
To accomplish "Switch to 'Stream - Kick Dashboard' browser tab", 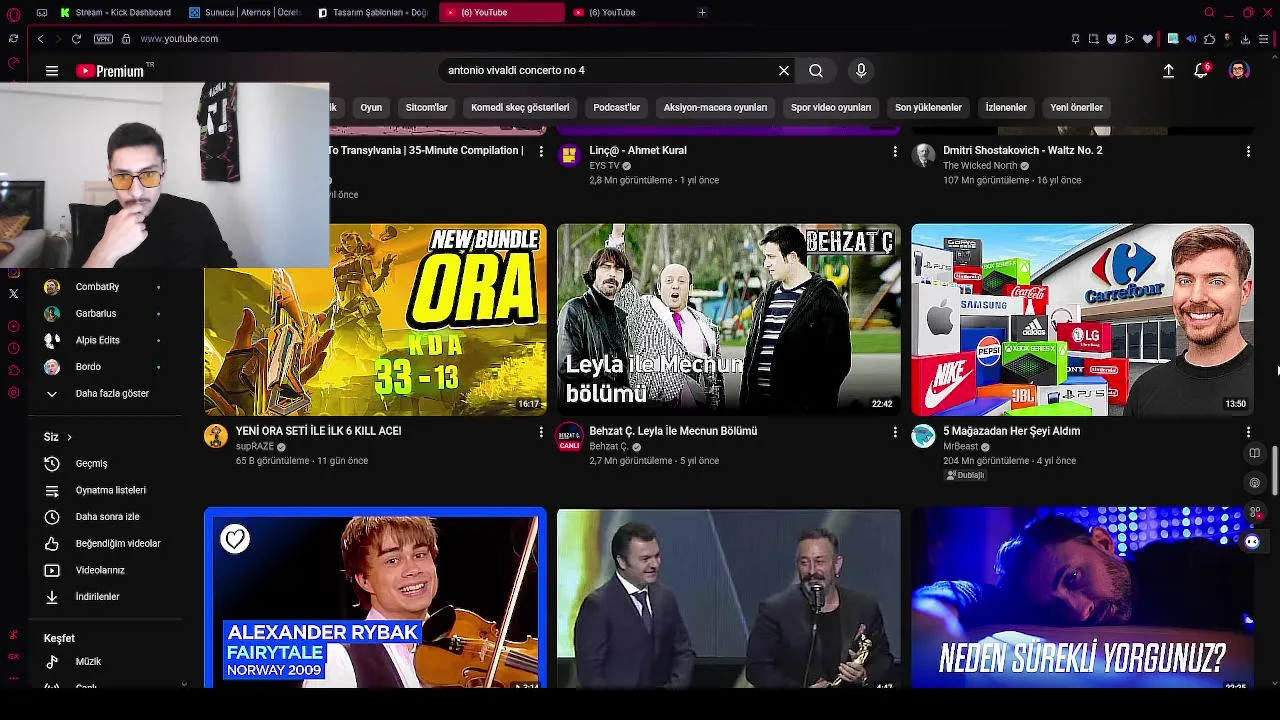I will point(116,12).
